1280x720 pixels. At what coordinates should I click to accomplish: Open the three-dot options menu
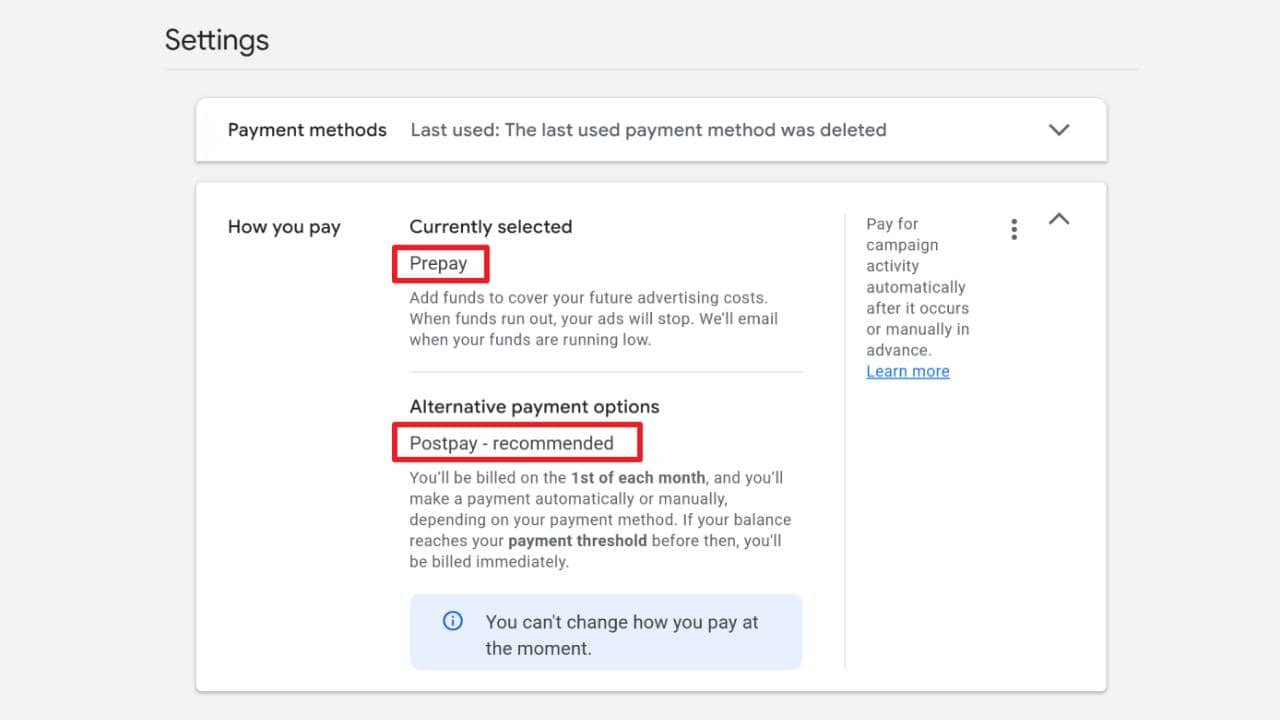click(x=1014, y=229)
